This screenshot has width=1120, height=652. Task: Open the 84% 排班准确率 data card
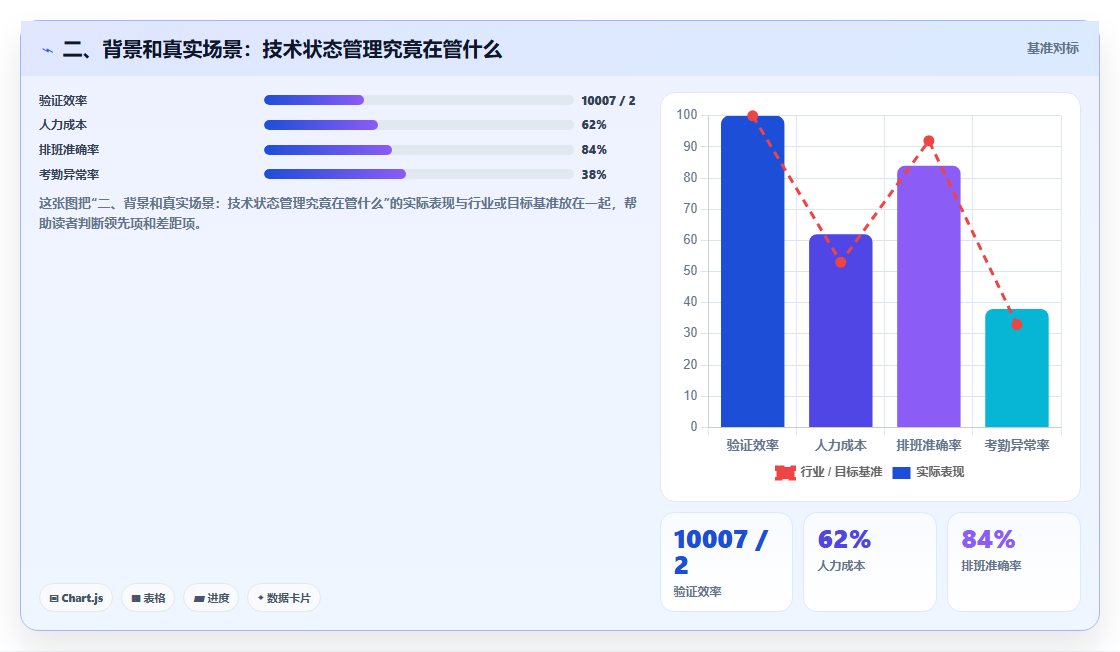(1014, 562)
